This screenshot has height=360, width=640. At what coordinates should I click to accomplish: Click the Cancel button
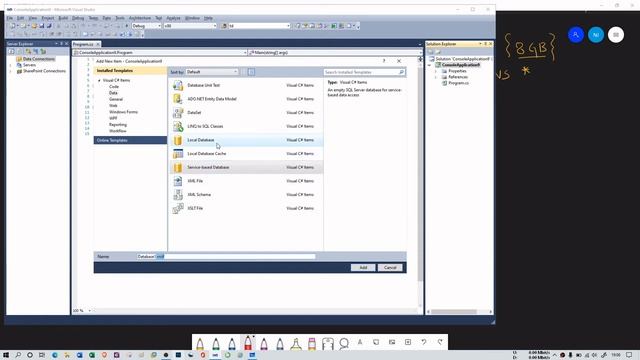[390, 268]
